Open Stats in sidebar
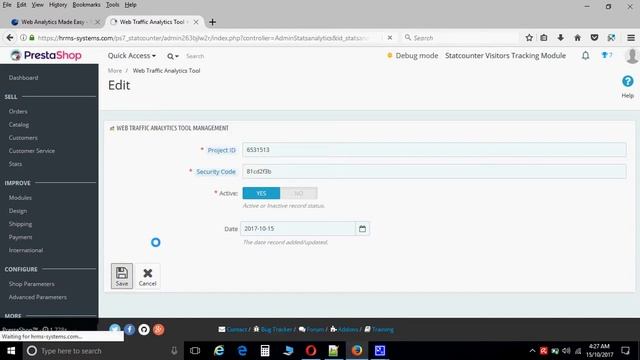The width and height of the screenshot is (640, 360). pyautogui.click(x=15, y=164)
